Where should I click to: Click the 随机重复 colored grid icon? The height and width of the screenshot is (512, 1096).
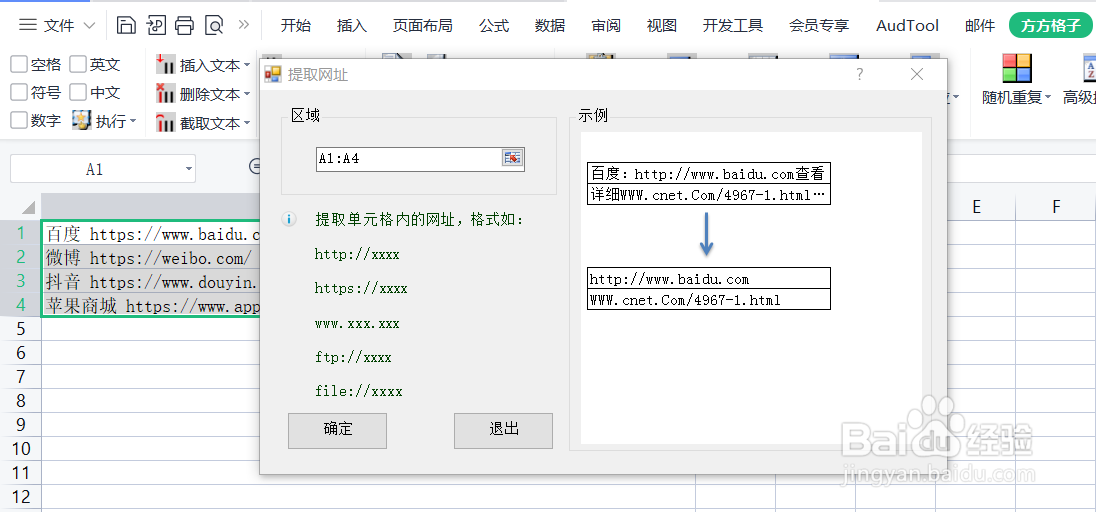point(1016,69)
